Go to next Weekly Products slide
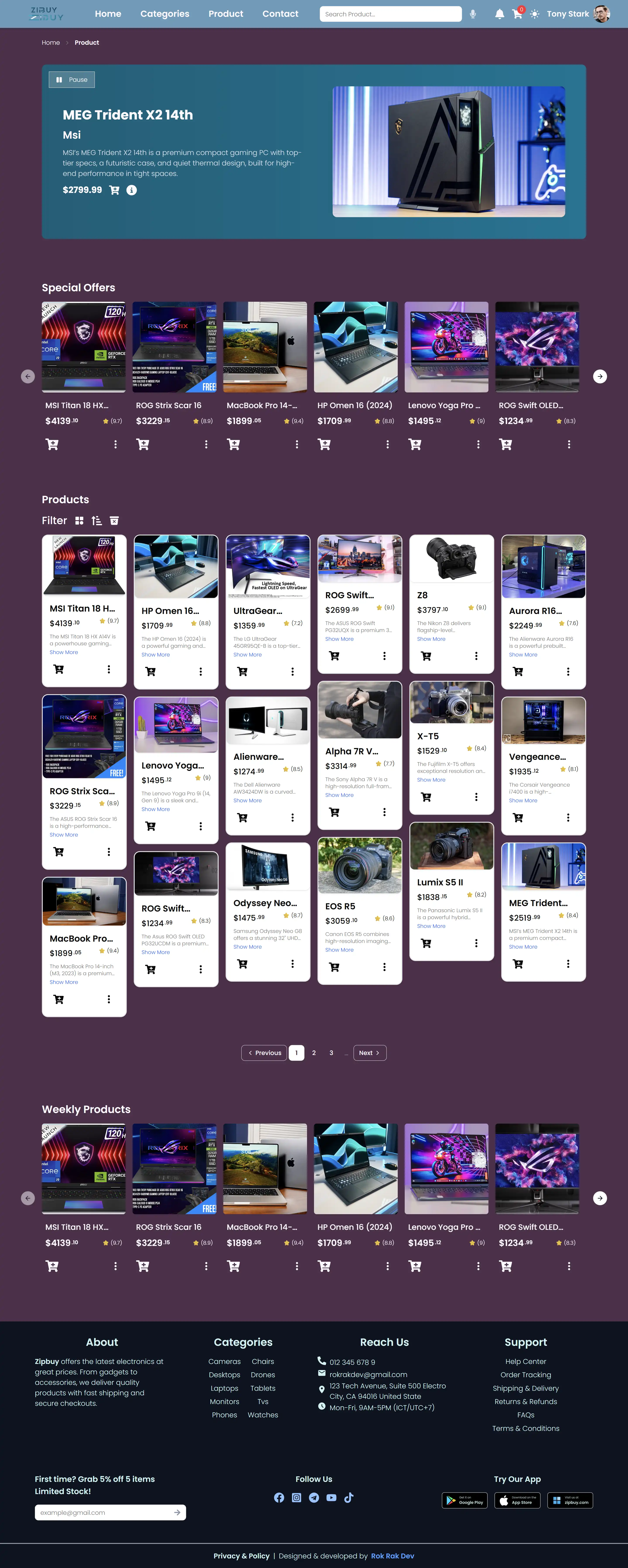 600,1198
